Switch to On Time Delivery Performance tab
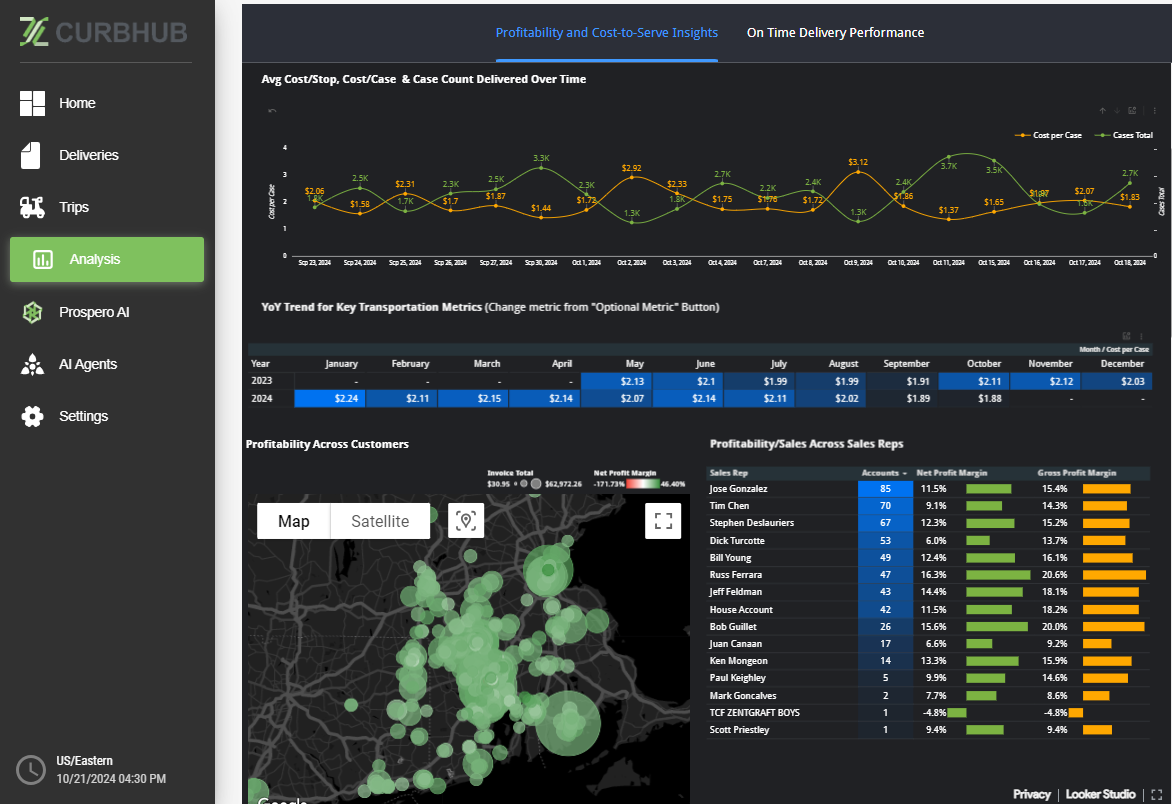The image size is (1172, 804). [x=835, y=33]
